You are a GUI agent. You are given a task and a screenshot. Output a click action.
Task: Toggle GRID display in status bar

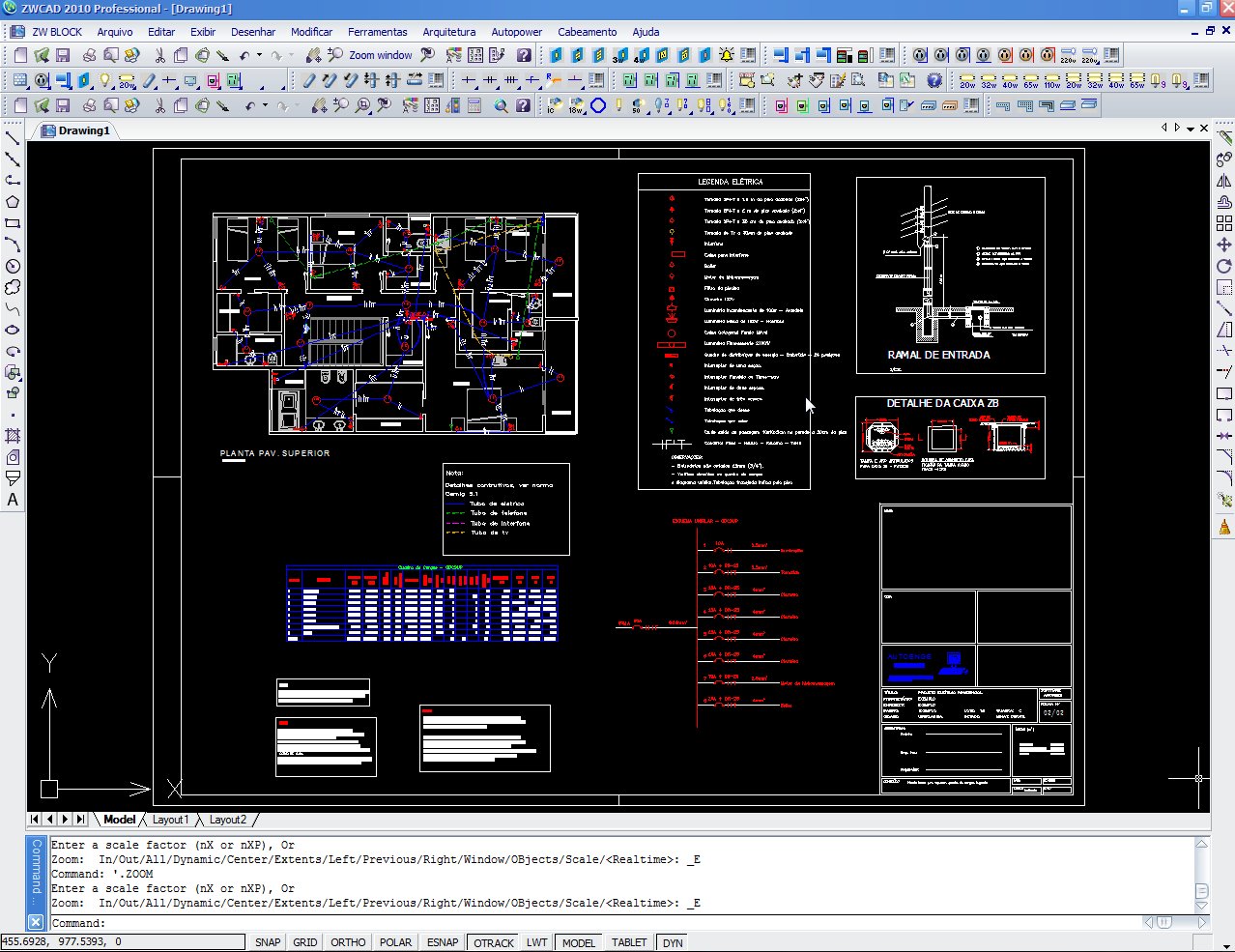pos(305,942)
